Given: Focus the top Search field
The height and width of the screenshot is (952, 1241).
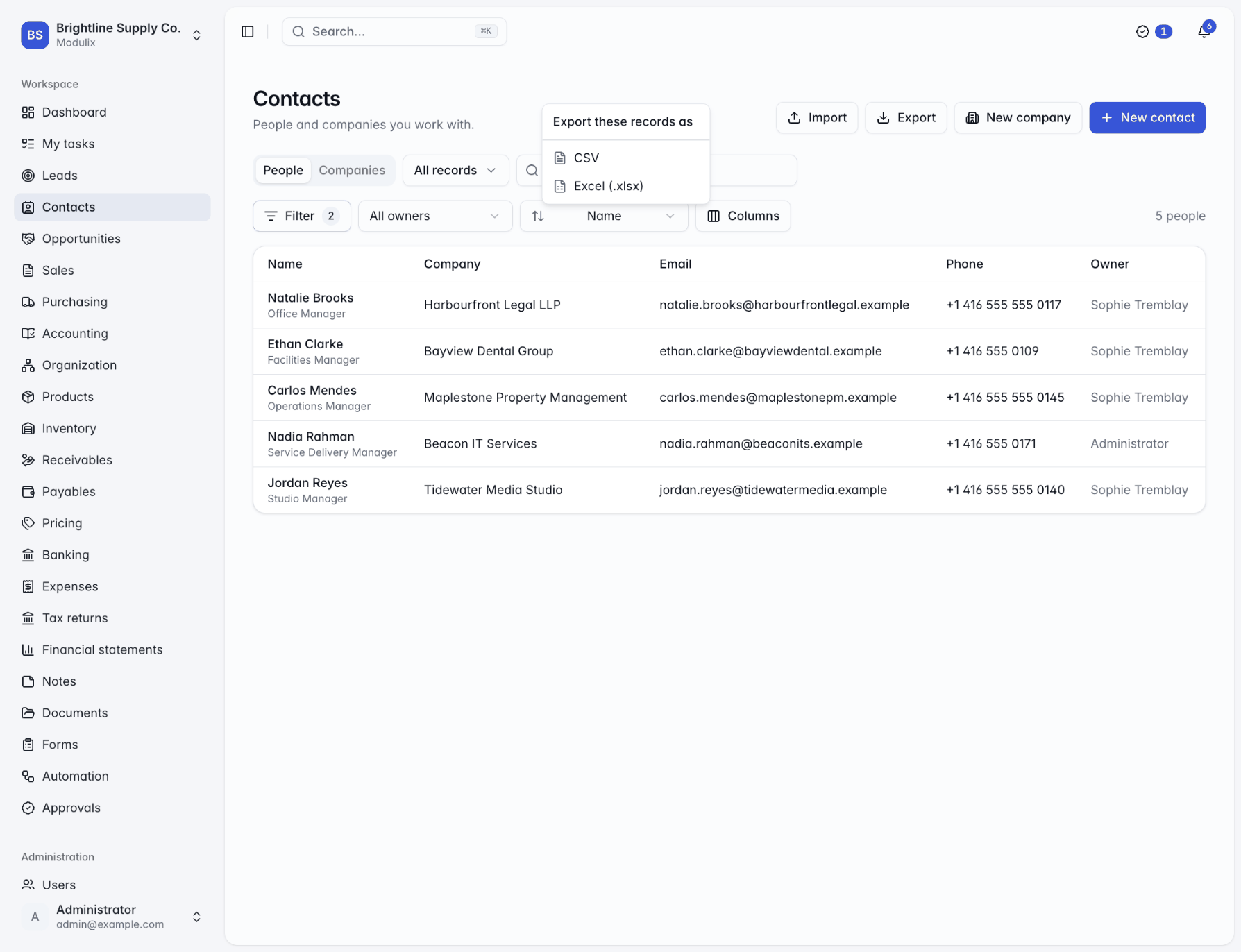Looking at the screenshot, I should coord(394,31).
